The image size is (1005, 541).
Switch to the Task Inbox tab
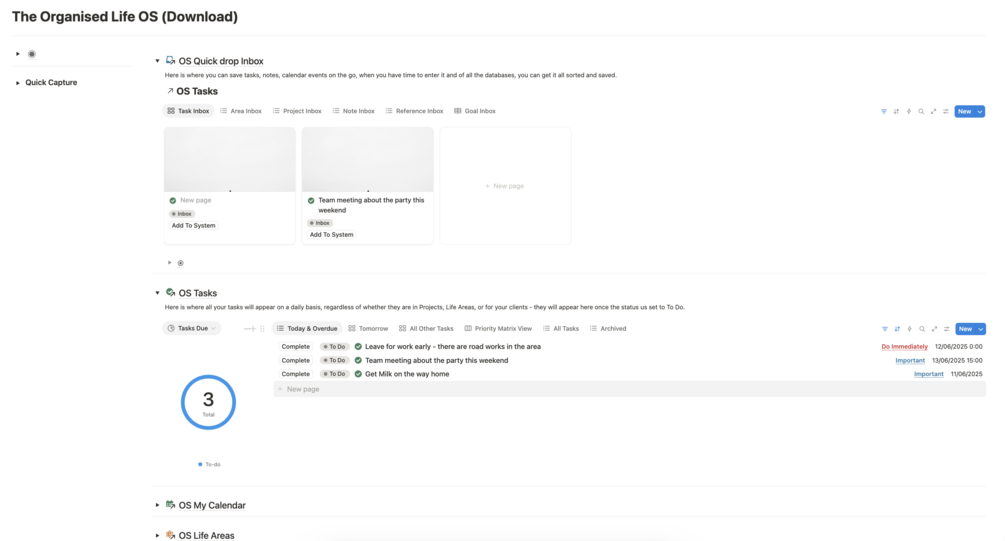coord(188,111)
